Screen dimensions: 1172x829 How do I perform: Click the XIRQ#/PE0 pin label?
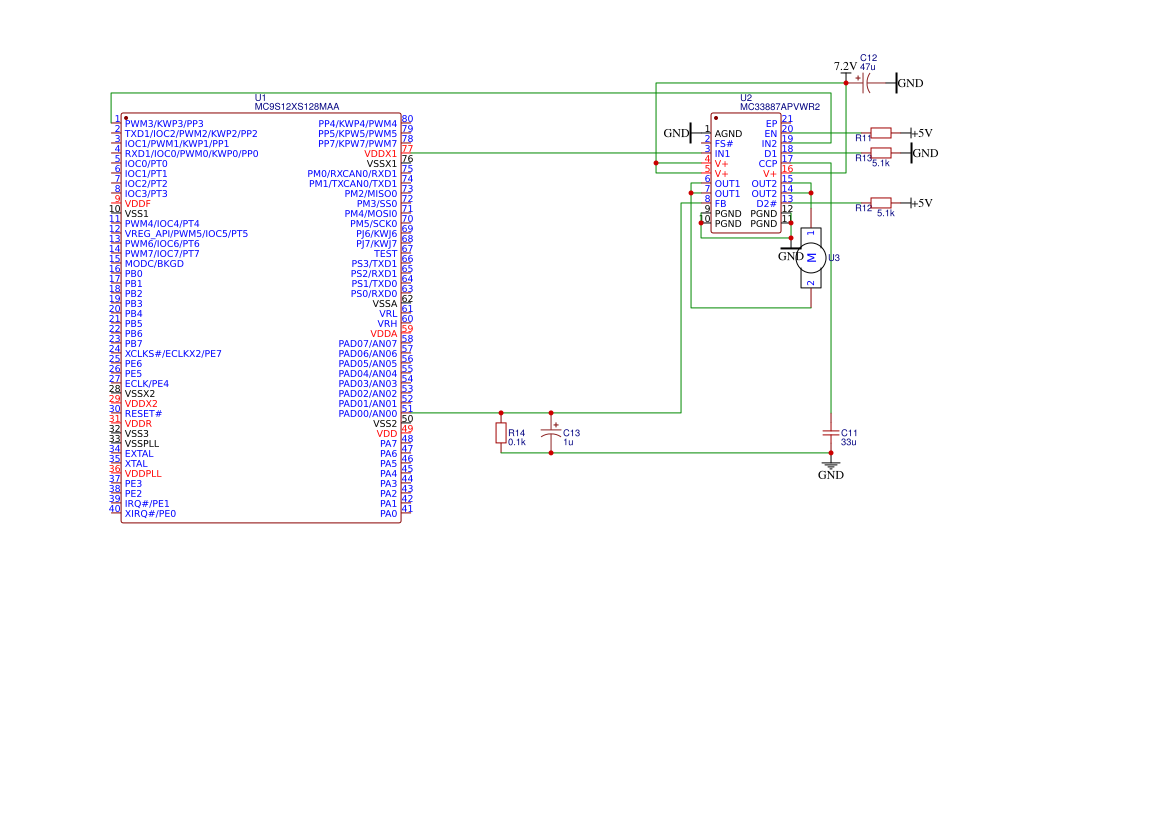pos(150,514)
